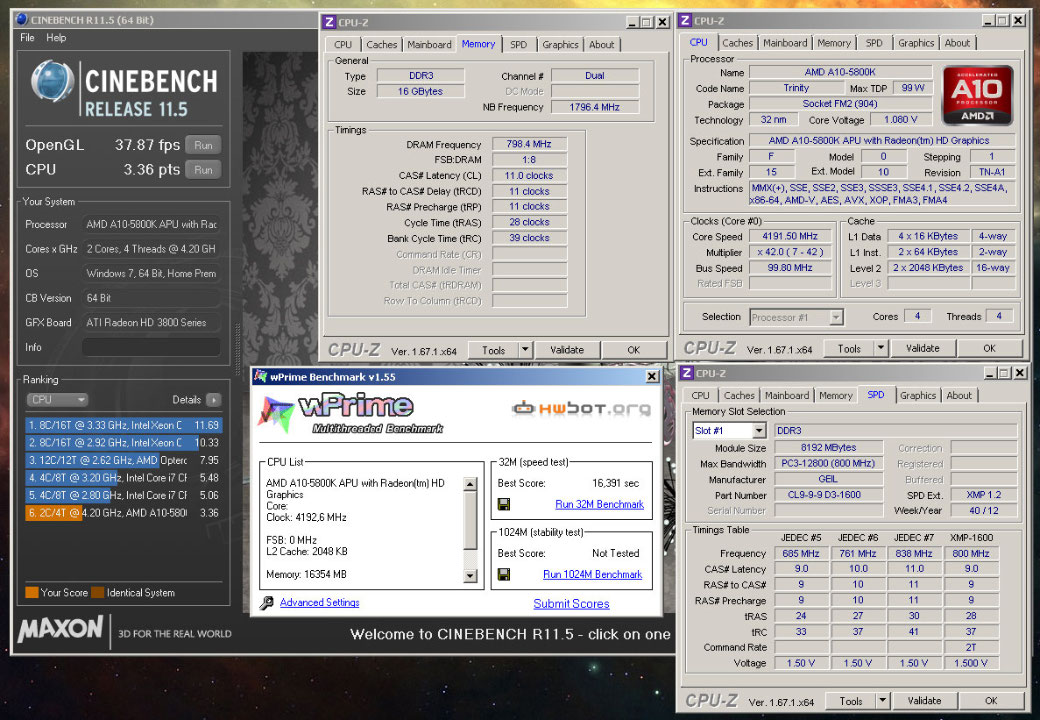
Task: Select the SPD tab in CPU-Z Memory window
Action: tap(519, 44)
